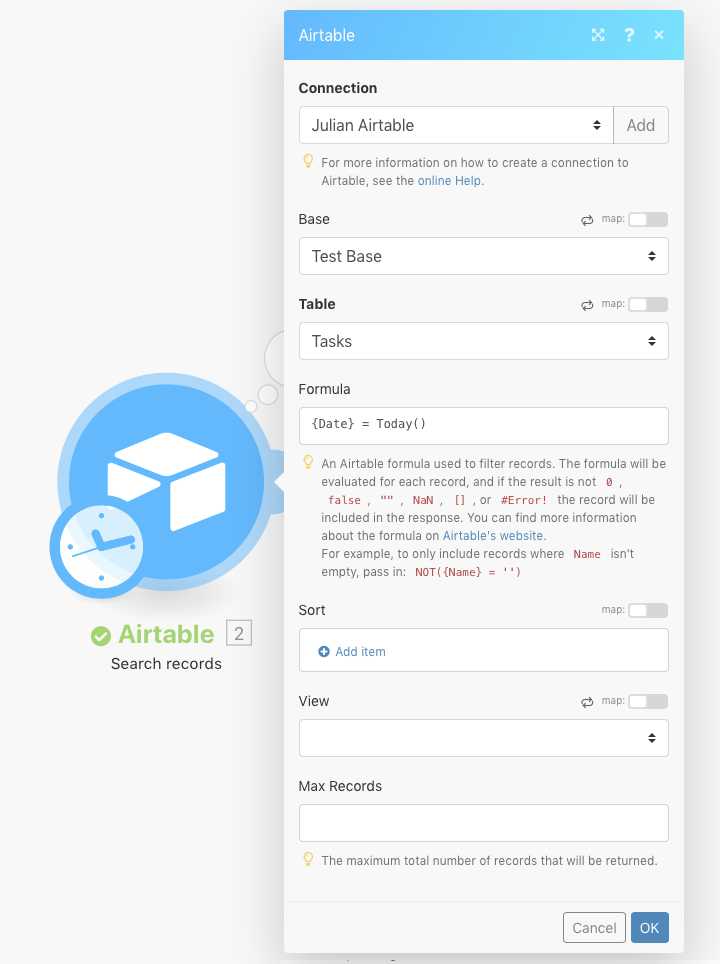Click the Airtable module cube icon
720x964 pixels.
tap(166, 481)
